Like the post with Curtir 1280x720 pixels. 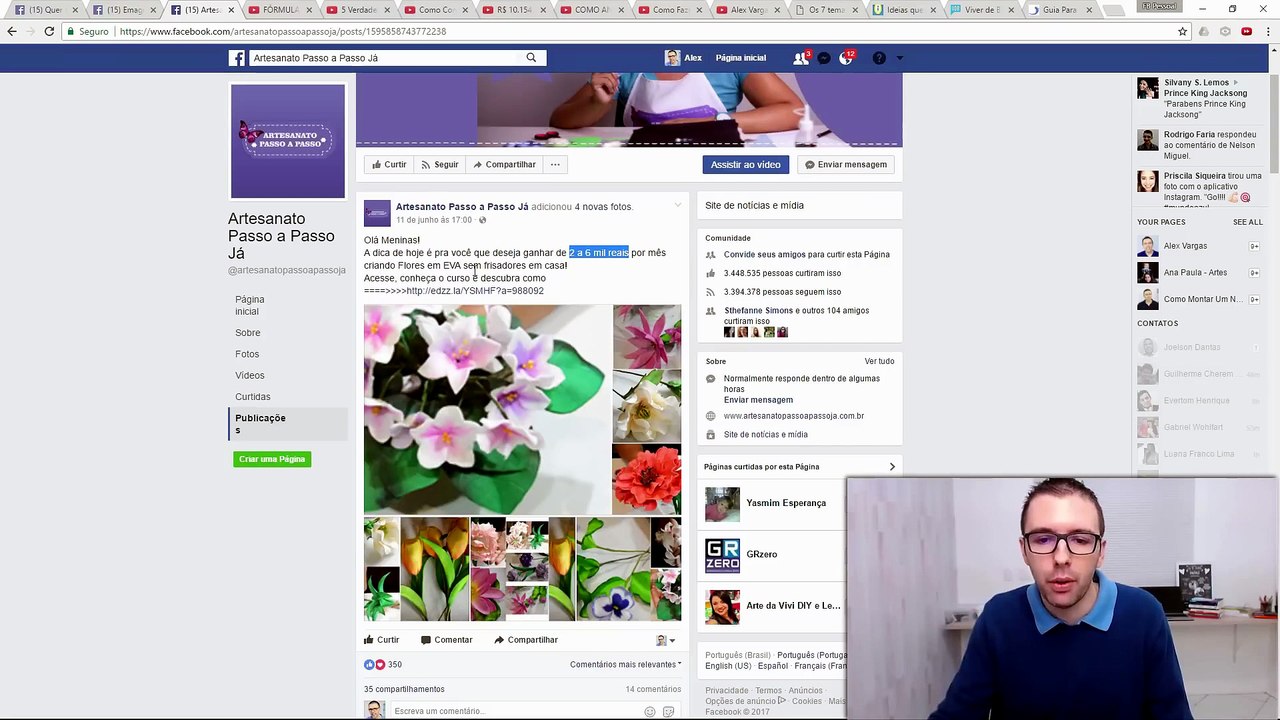pos(382,640)
